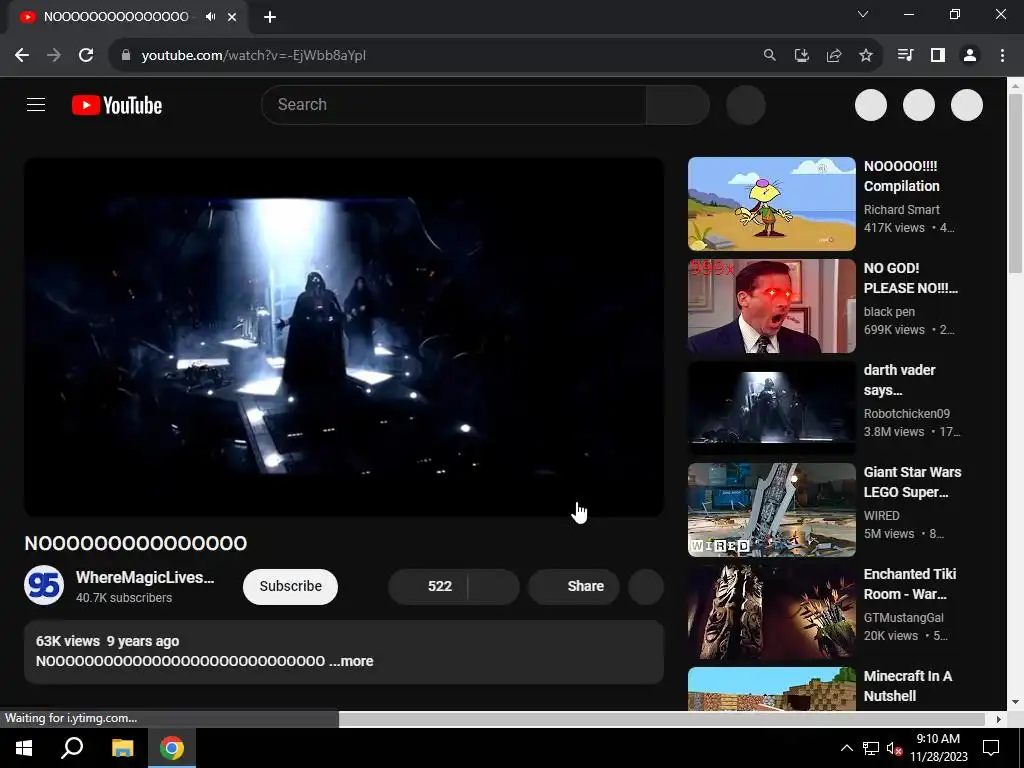Image resolution: width=1024 pixels, height=768 pixels.
Task: Click the Chrome taskbar icon
Action: click(x=172, y=748)
